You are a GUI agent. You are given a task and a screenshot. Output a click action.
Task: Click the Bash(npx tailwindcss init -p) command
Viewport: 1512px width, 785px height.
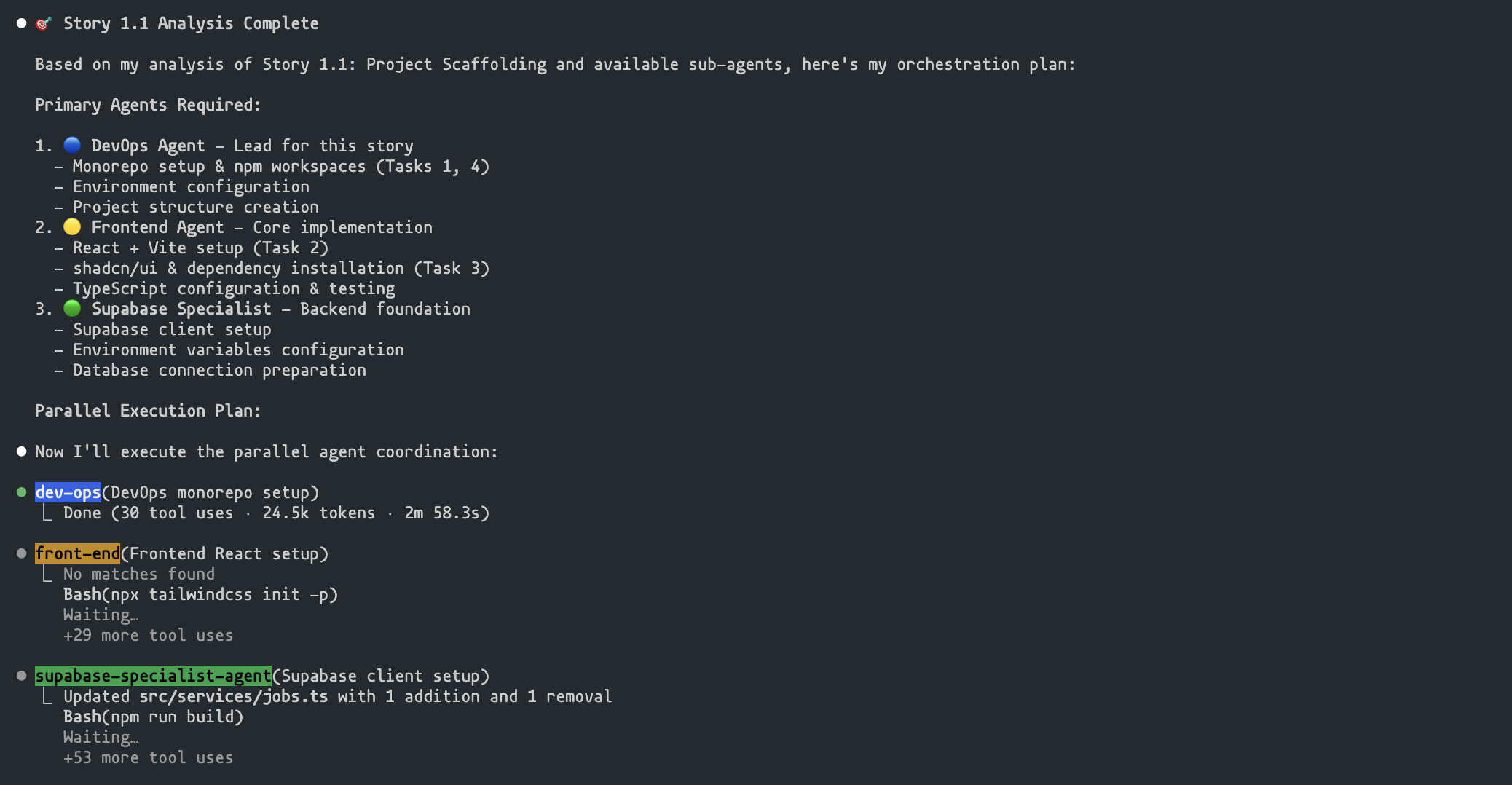(200, 595)
